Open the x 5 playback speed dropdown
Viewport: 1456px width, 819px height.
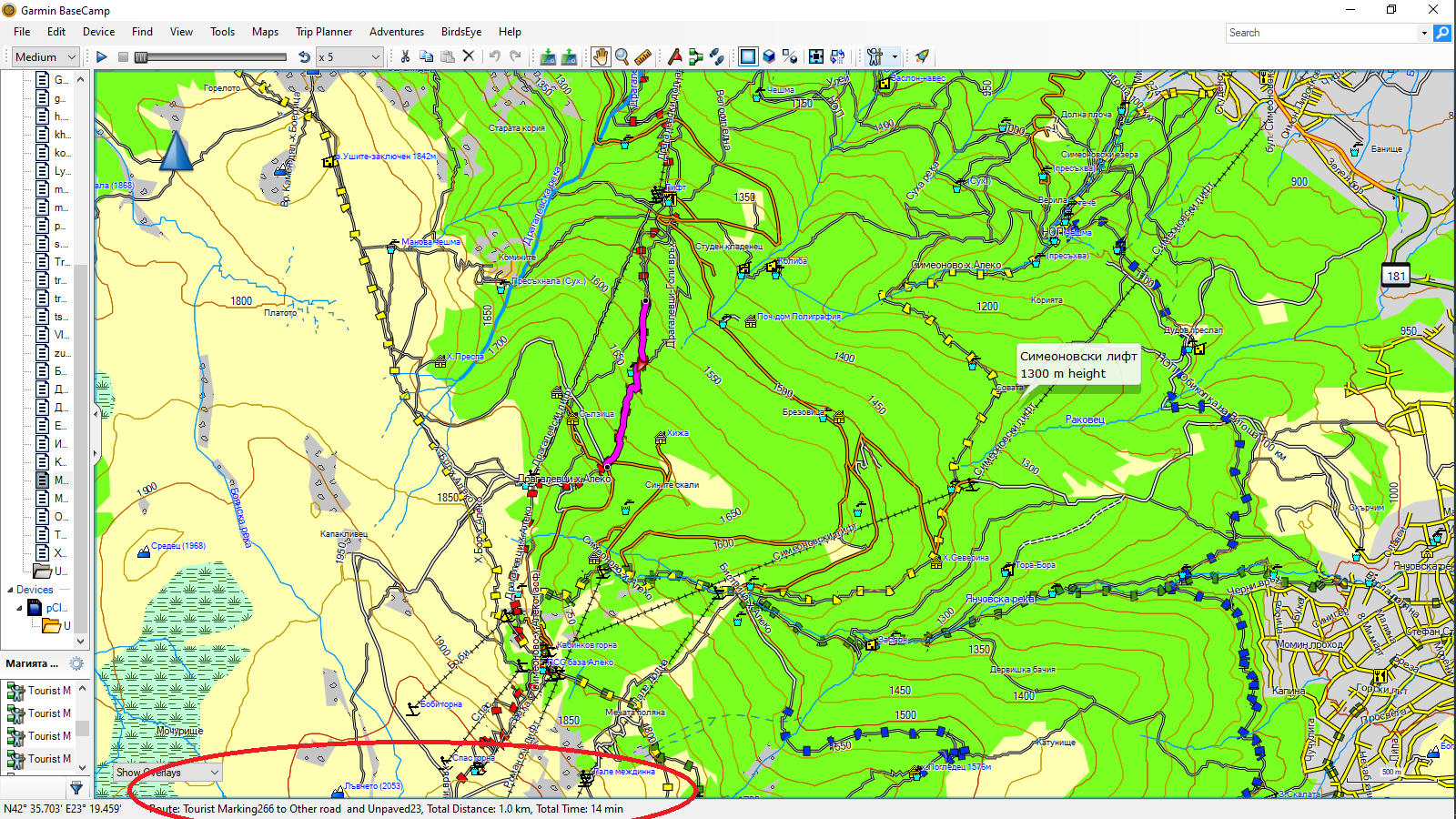coord(349,56)
